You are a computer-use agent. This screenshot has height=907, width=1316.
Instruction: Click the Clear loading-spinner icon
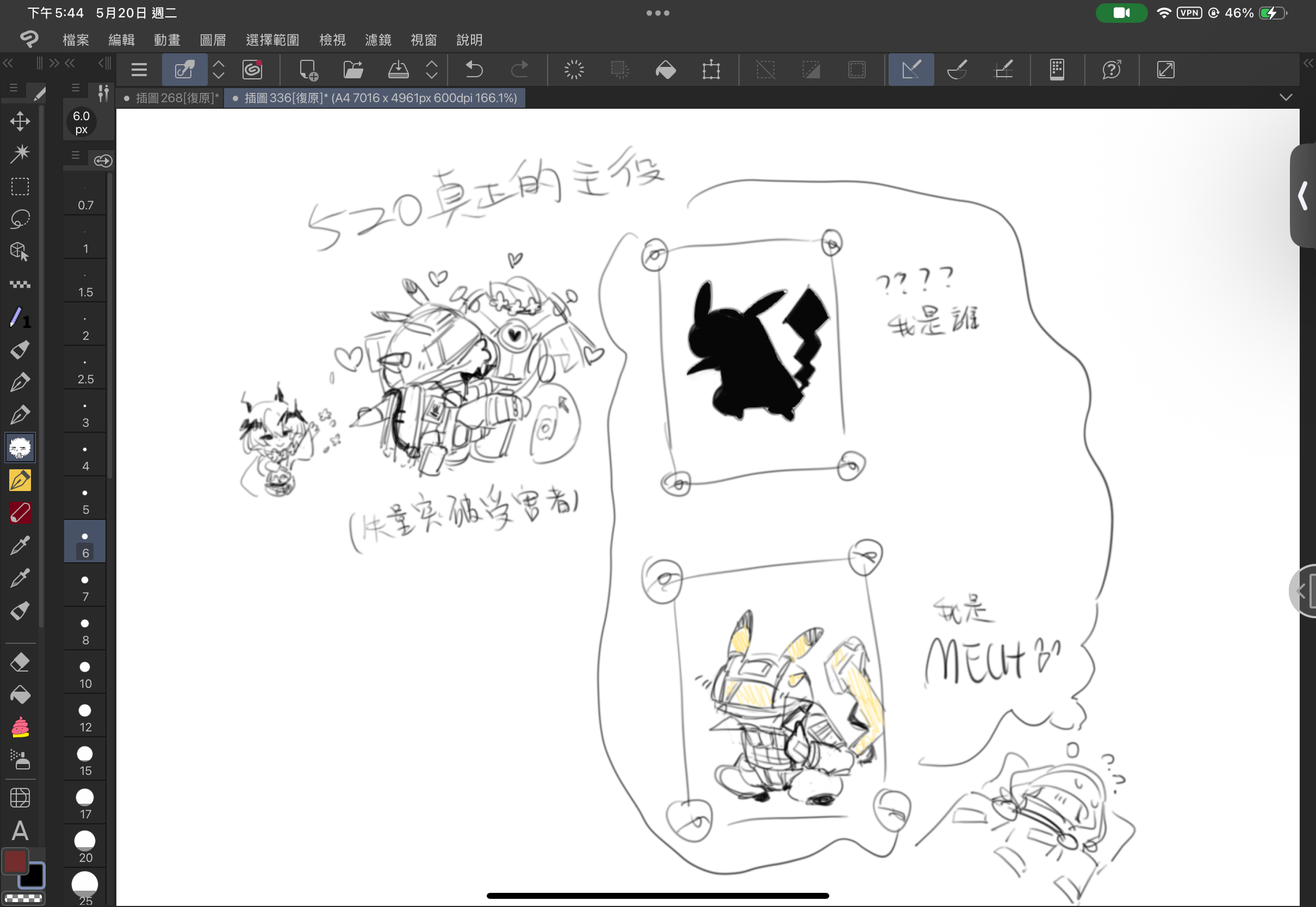click(x=574, y=70)
